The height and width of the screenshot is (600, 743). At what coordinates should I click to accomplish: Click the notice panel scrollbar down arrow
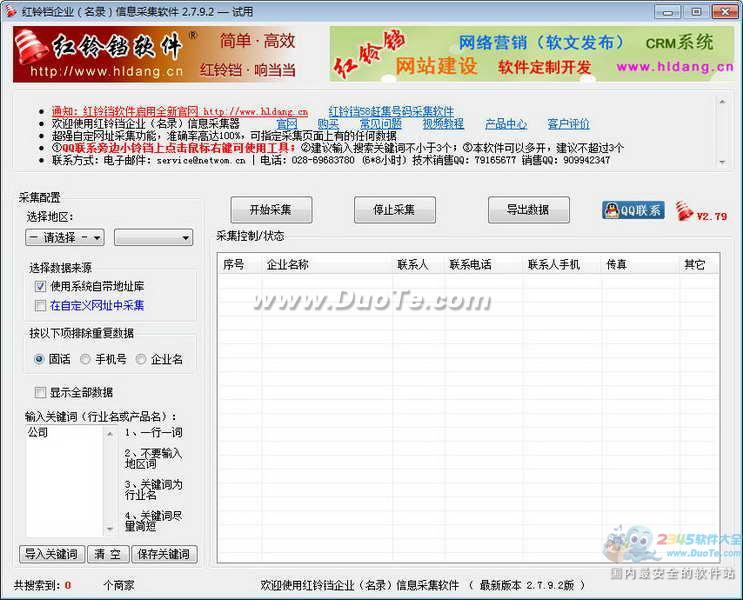722,163
